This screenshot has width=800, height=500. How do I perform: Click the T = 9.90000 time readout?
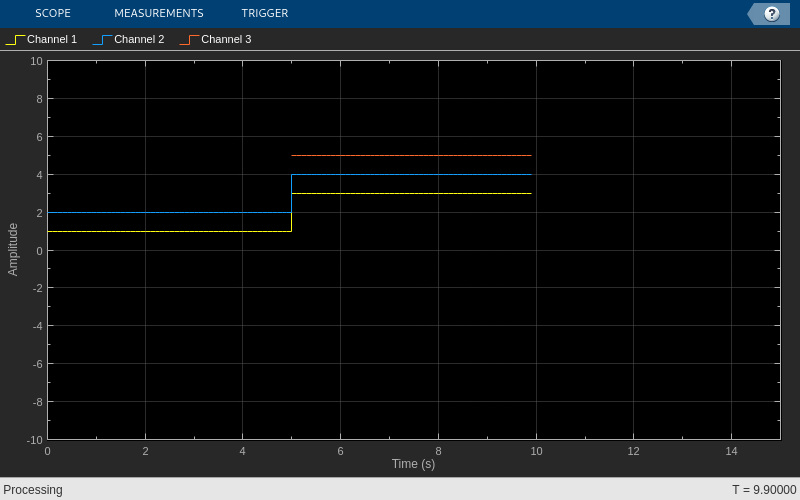764,490
